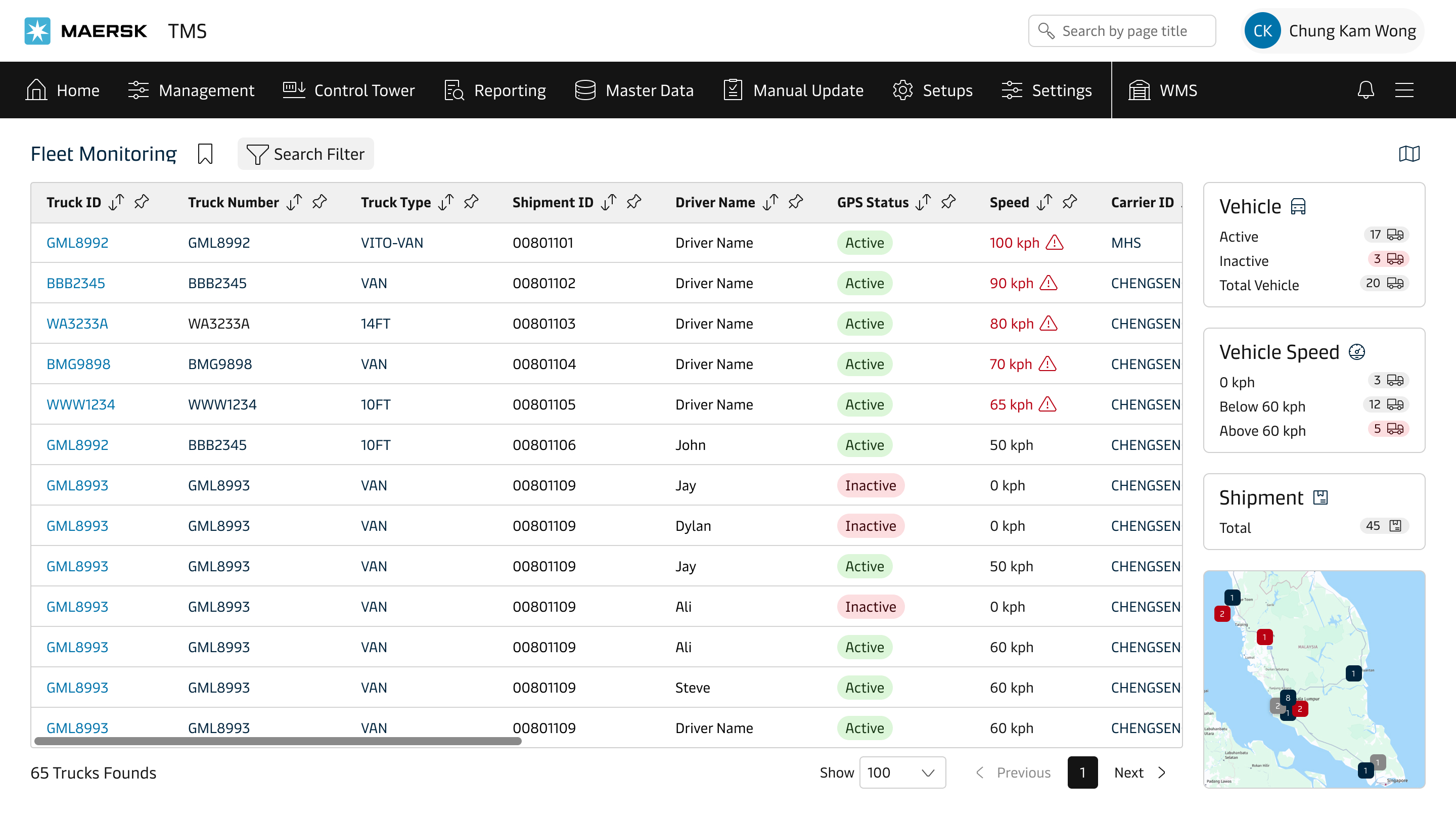Open the Show 100 rows dropdown
This screenshot has width=1456, height=819.
tap(902, 772)
